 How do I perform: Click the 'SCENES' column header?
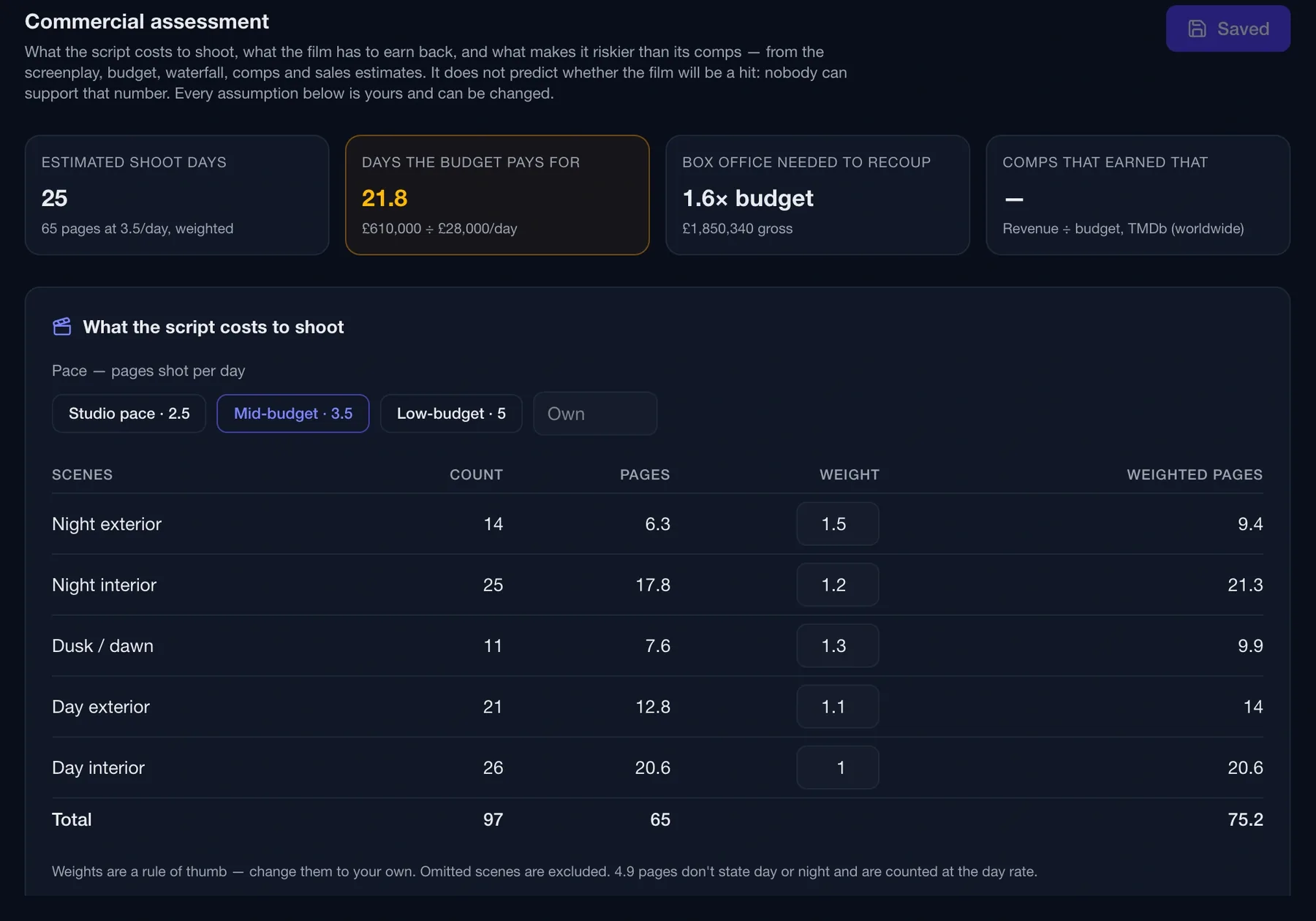click(83, 474)
